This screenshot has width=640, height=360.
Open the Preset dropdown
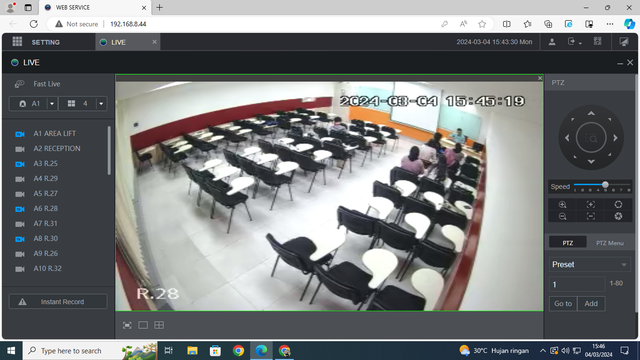589,264
